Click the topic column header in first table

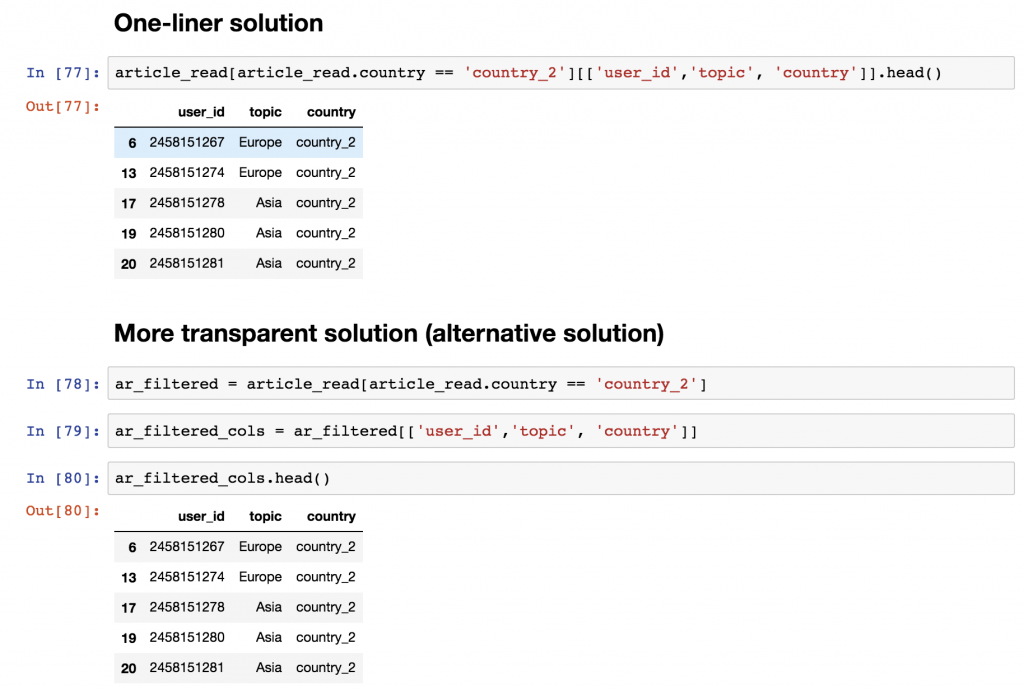point(264,112)
